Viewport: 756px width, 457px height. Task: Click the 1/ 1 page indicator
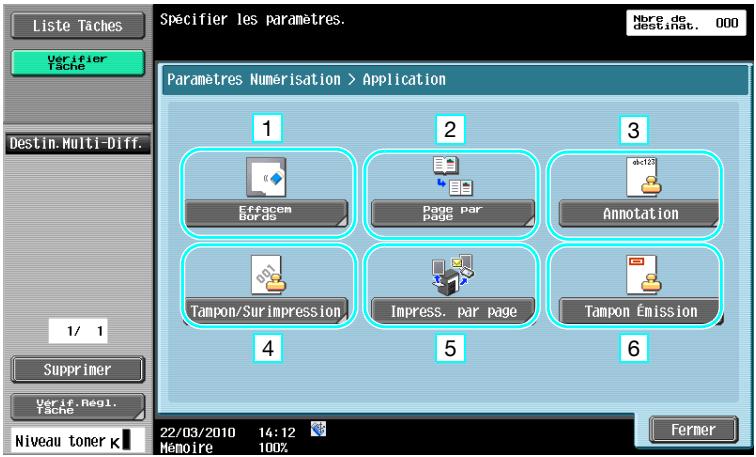coord(78,331)
